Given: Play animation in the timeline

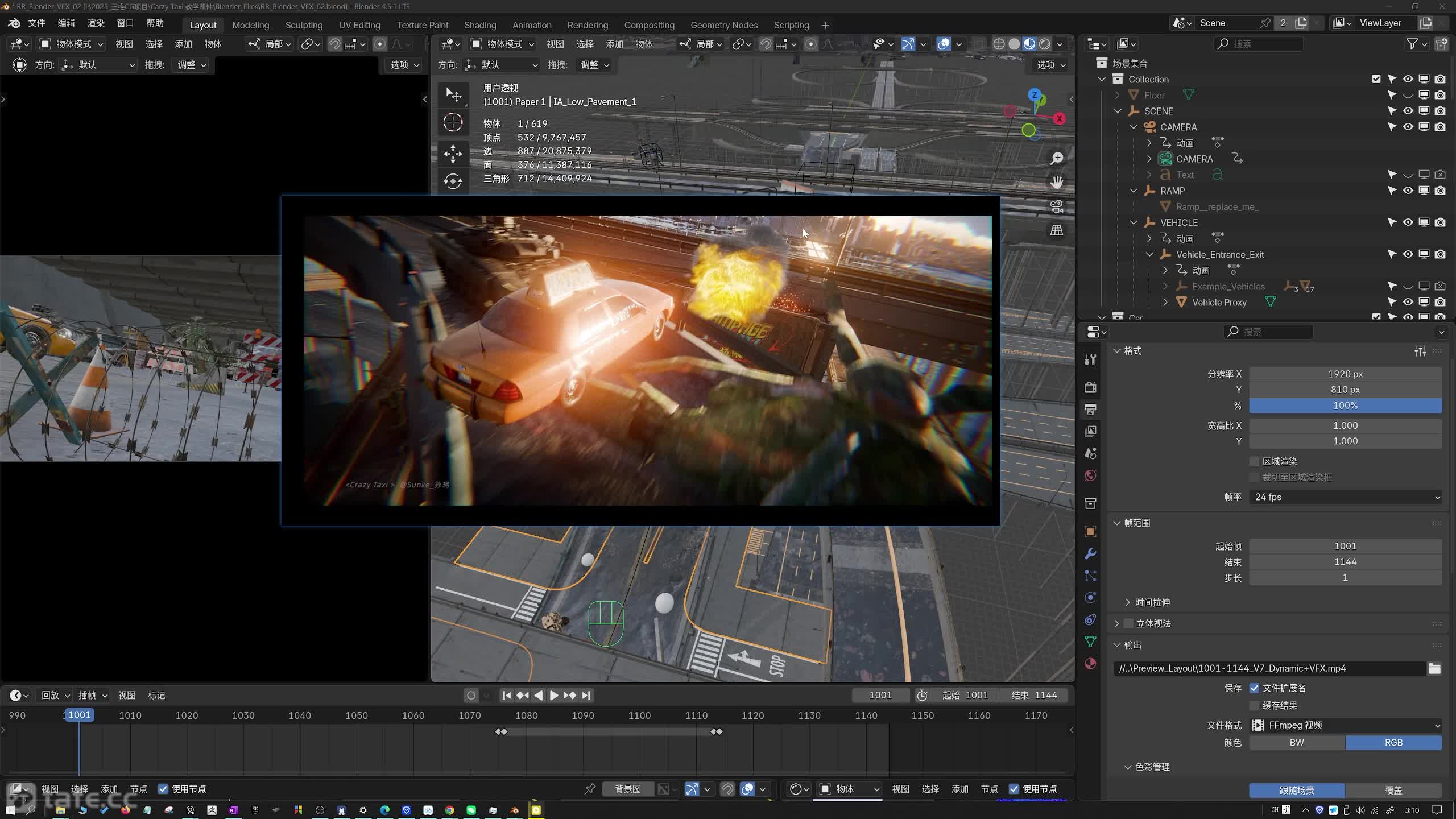Looking at the screenshot, I should pos(553,695).
